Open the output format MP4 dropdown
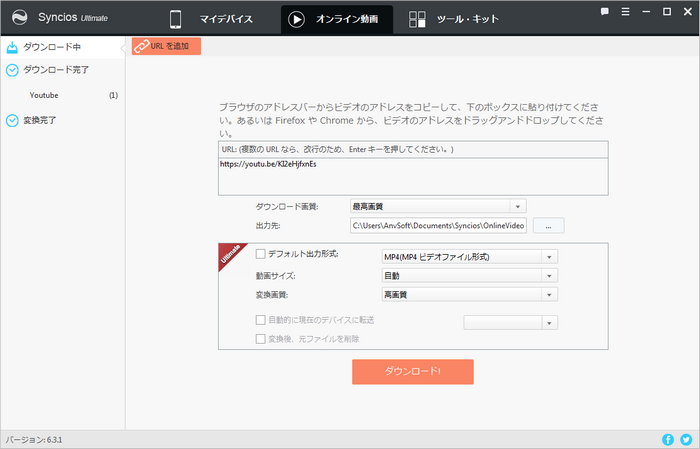700x449 pixels. pos(470,257)
